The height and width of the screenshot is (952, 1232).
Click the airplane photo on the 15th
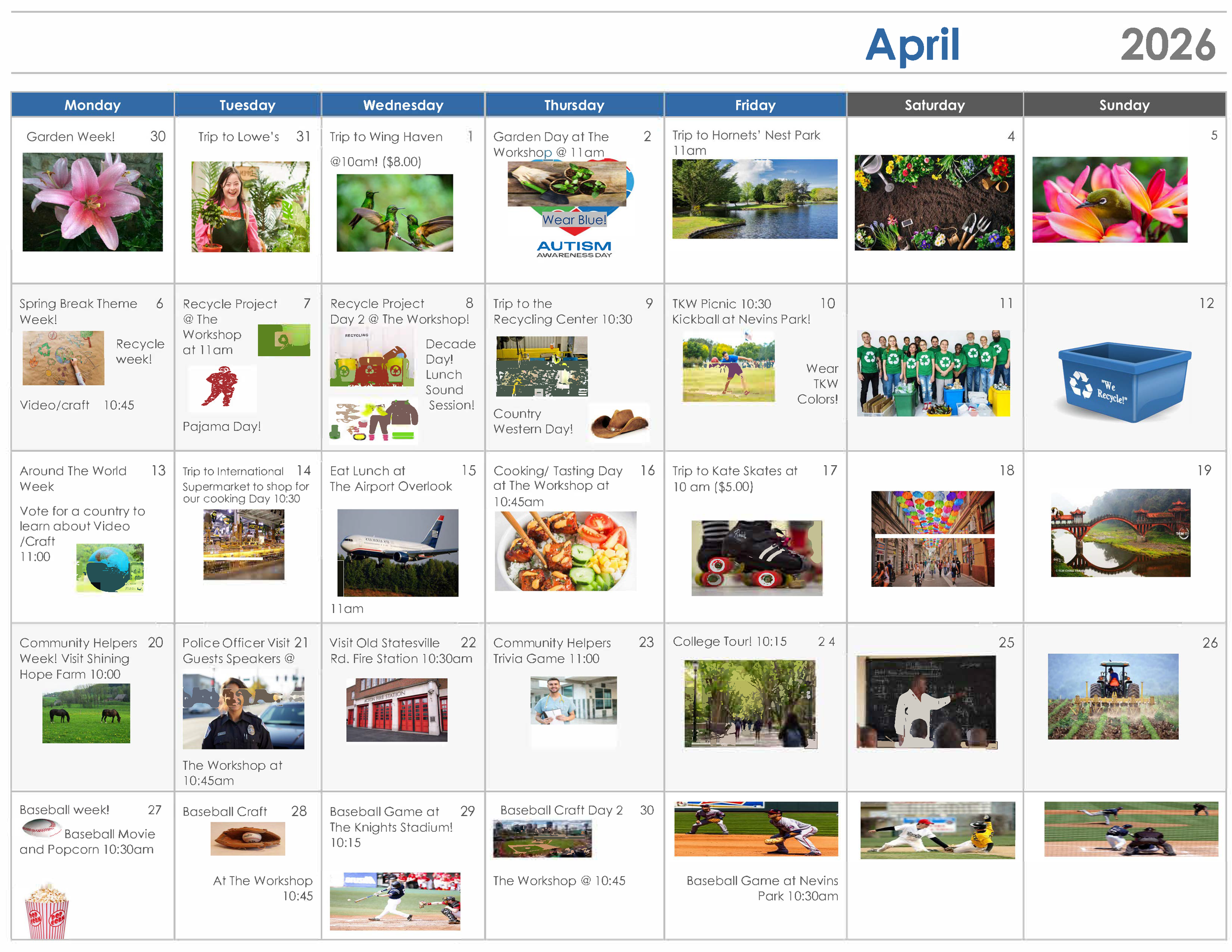point(398,552)
